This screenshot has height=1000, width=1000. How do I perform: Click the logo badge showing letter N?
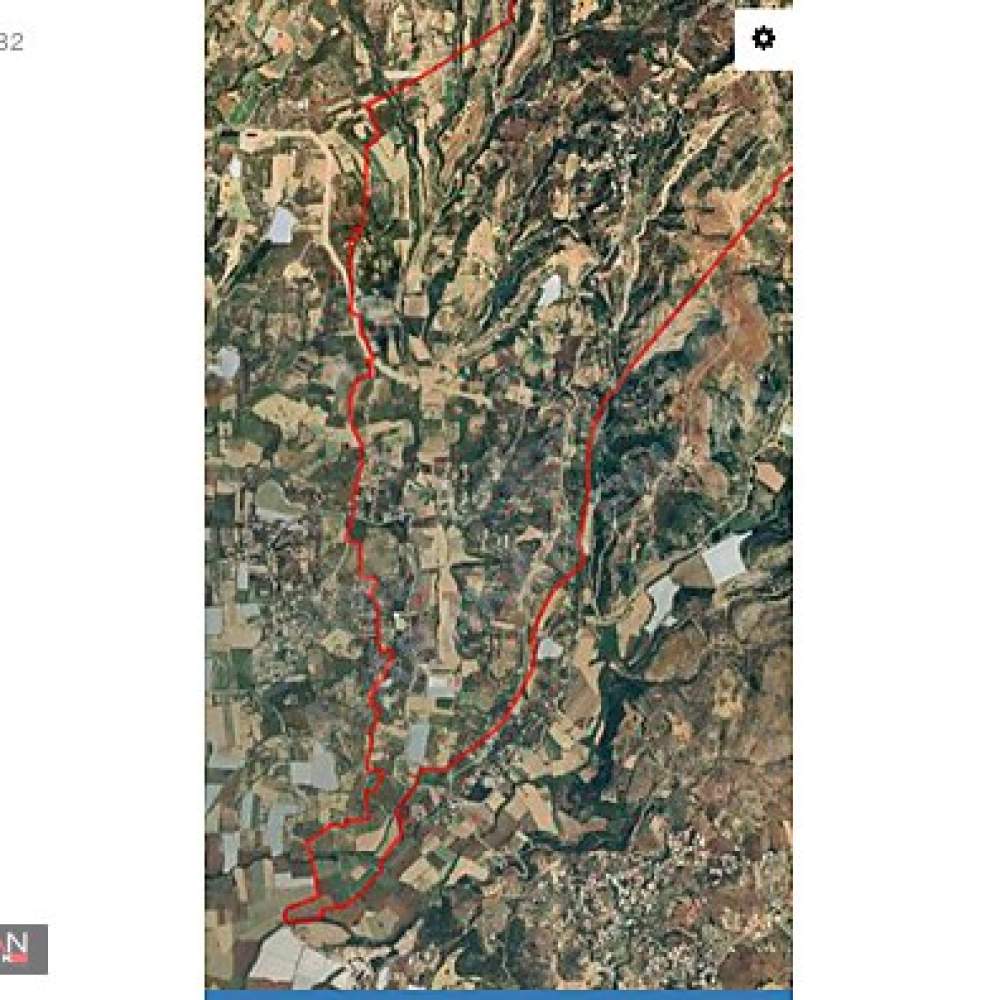23,949
